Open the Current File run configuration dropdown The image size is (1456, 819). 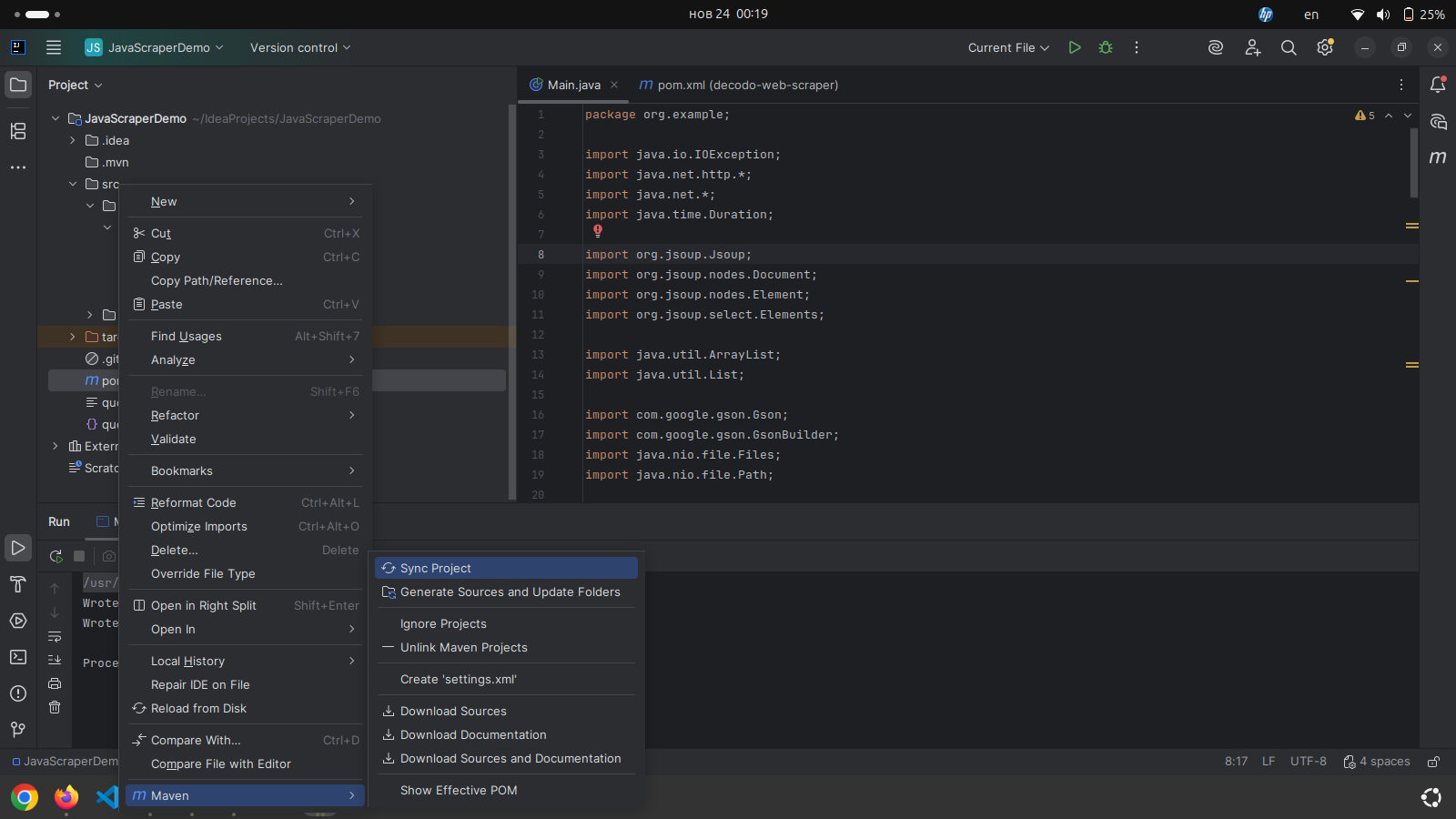coord(1008,47)
